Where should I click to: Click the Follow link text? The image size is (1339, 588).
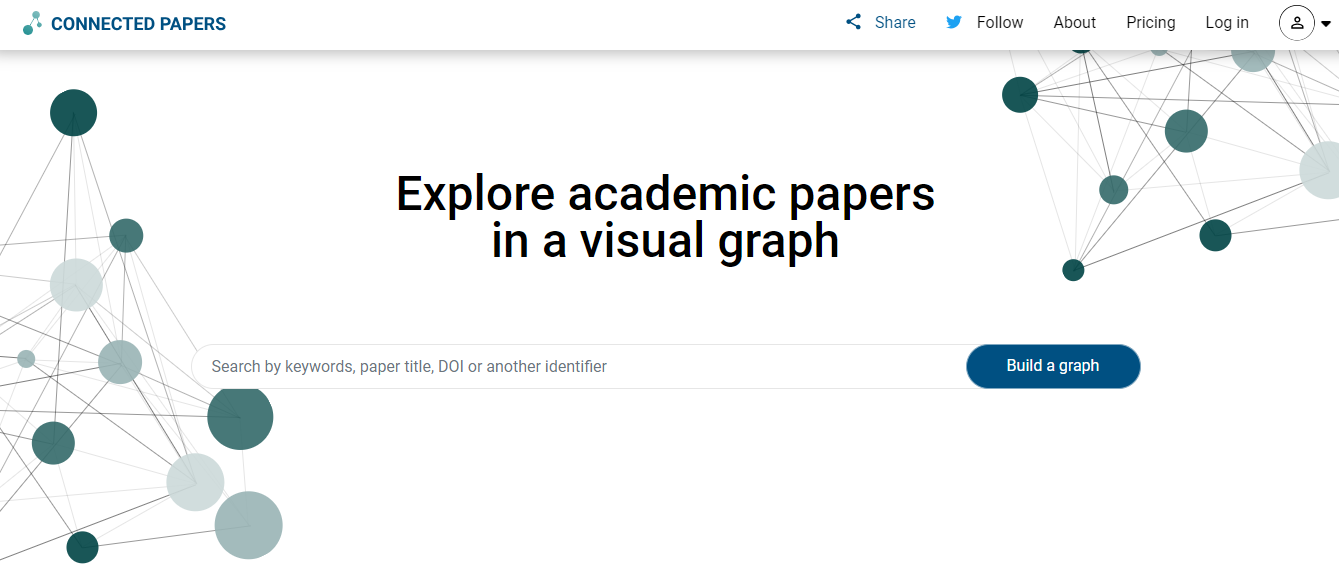click(x=1000, y=23)
